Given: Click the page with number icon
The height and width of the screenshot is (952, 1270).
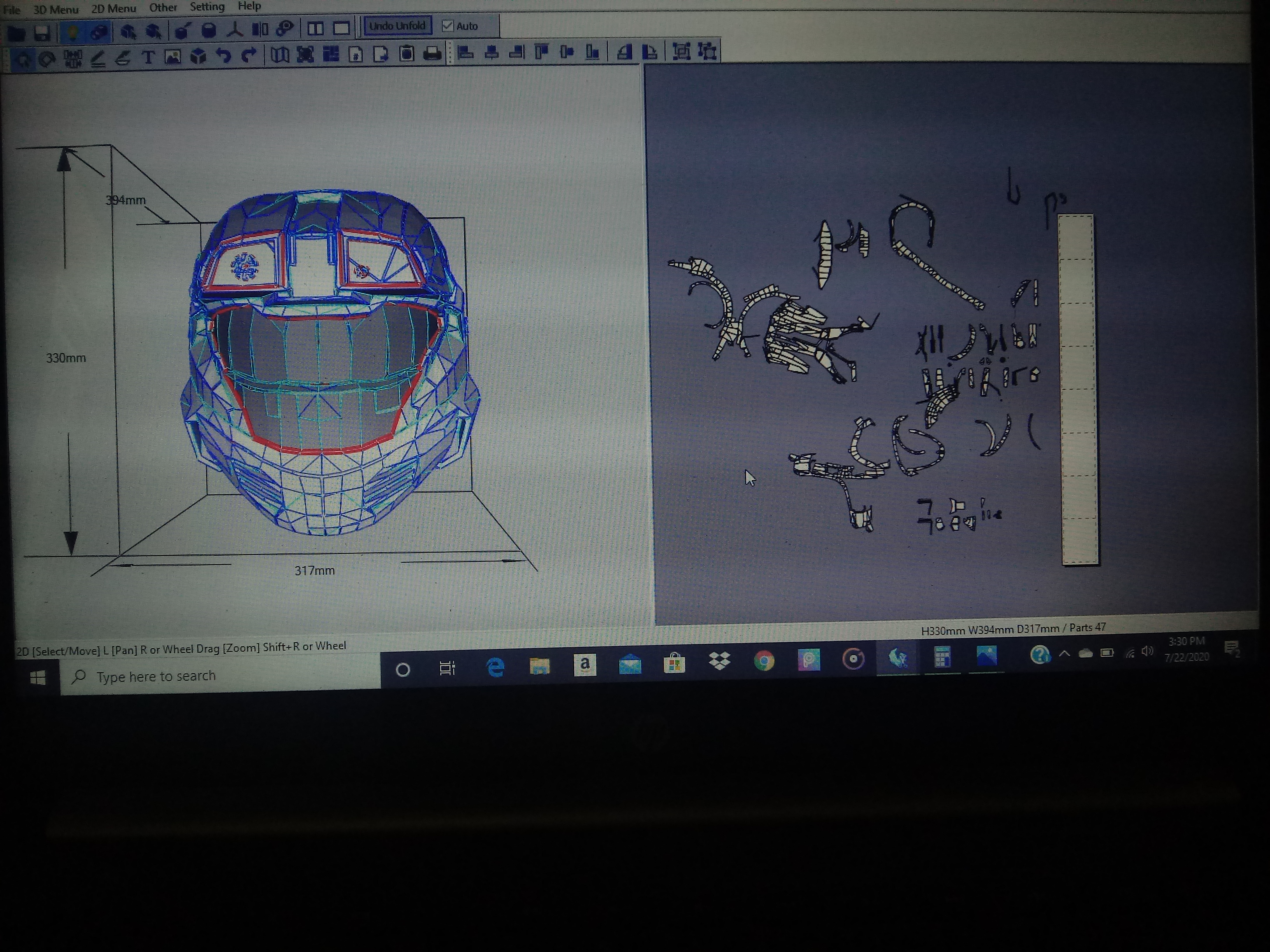Looking at the screenshot, I should 356,54.
